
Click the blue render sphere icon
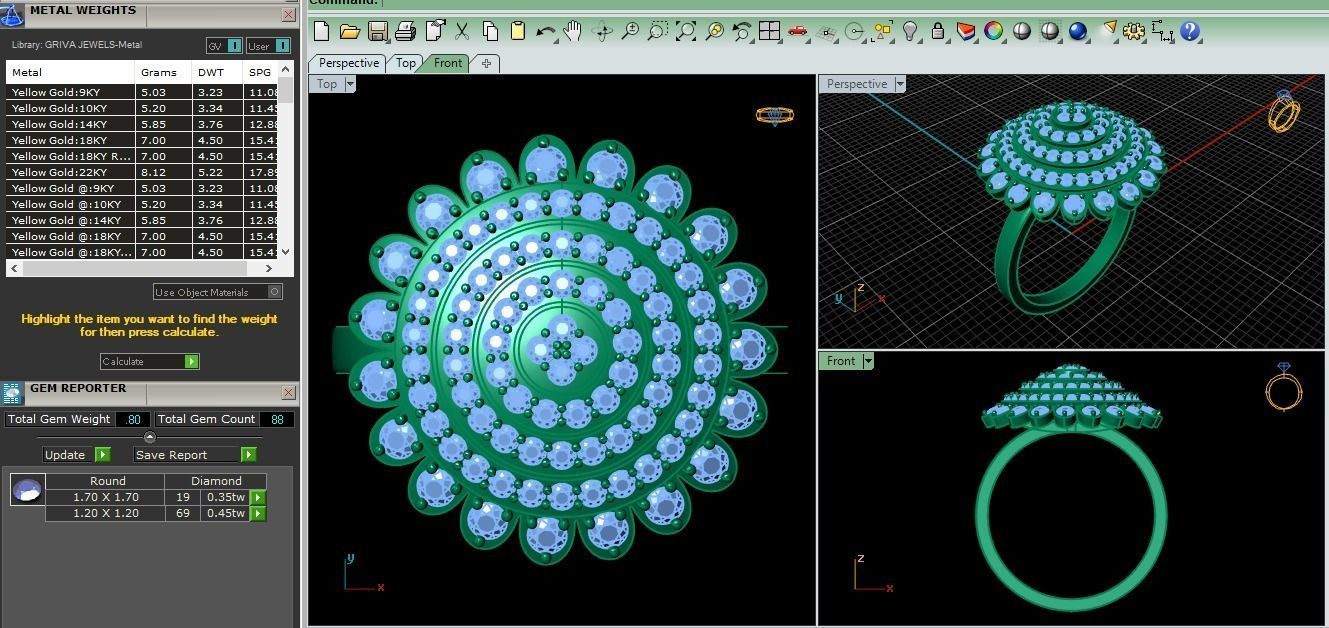[x=1077, y=31]
